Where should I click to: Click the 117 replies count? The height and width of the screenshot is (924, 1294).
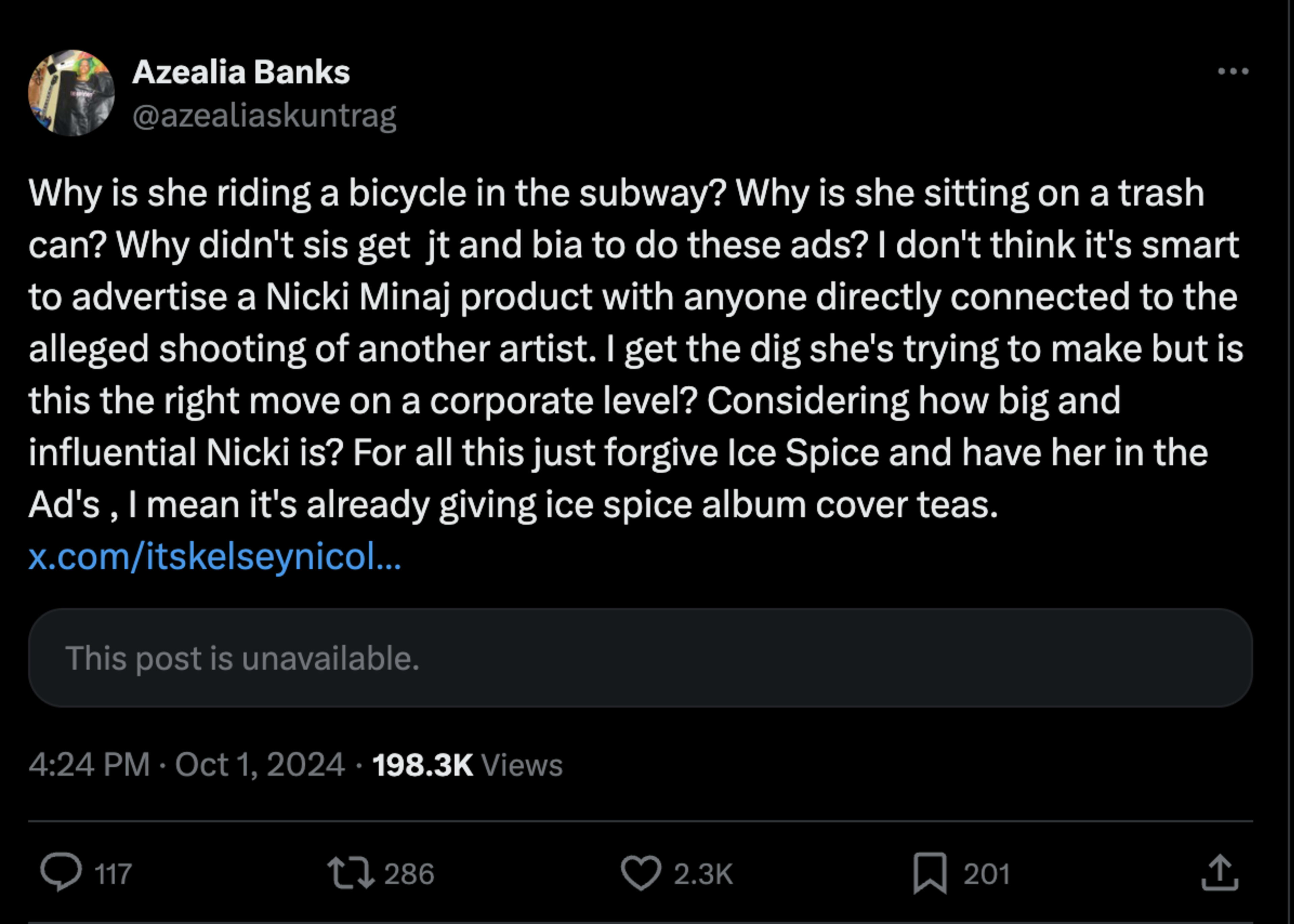tap(113, 874)
